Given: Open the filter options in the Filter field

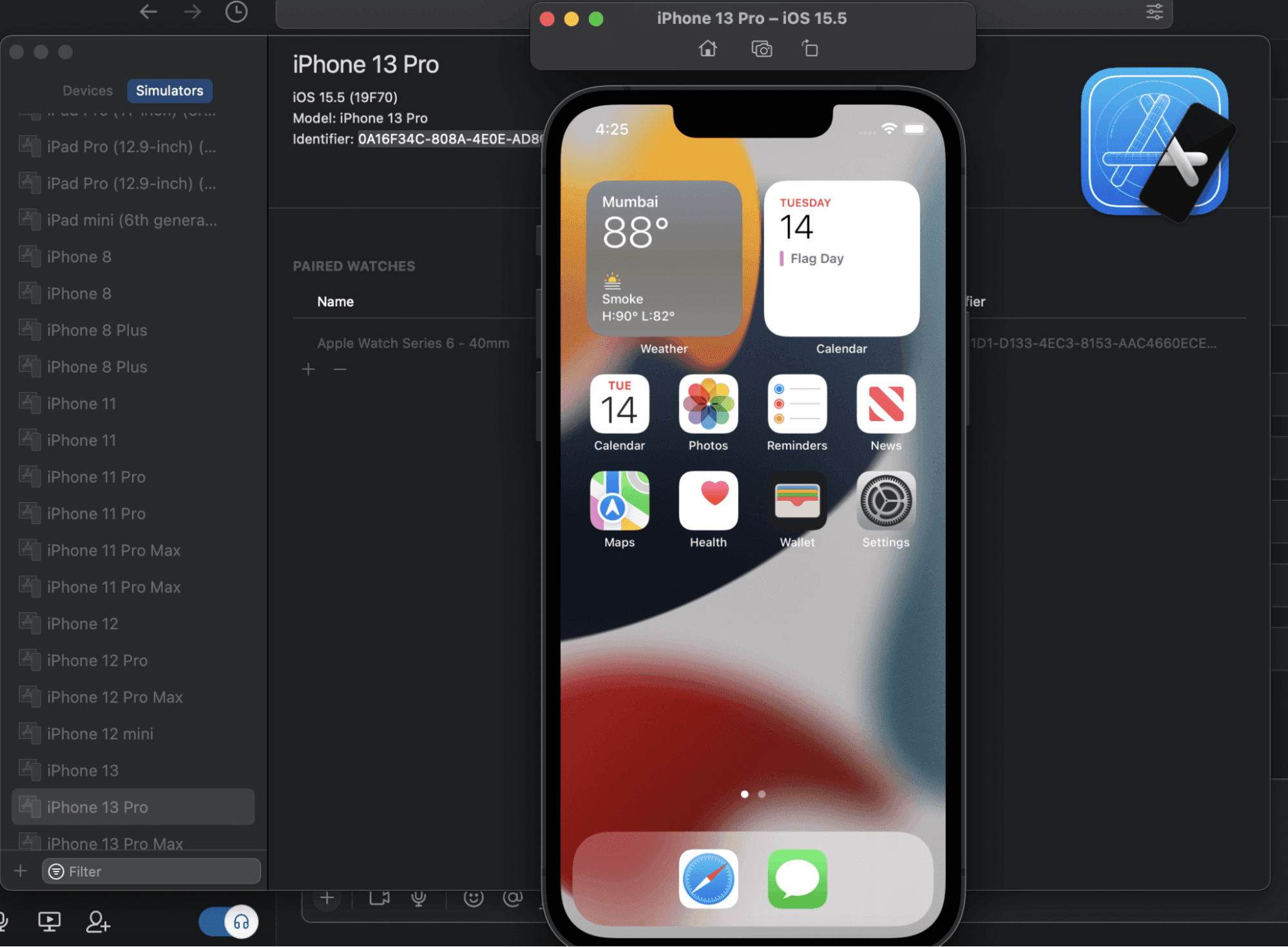Looking at the screenshot, I should click(55, 871).
